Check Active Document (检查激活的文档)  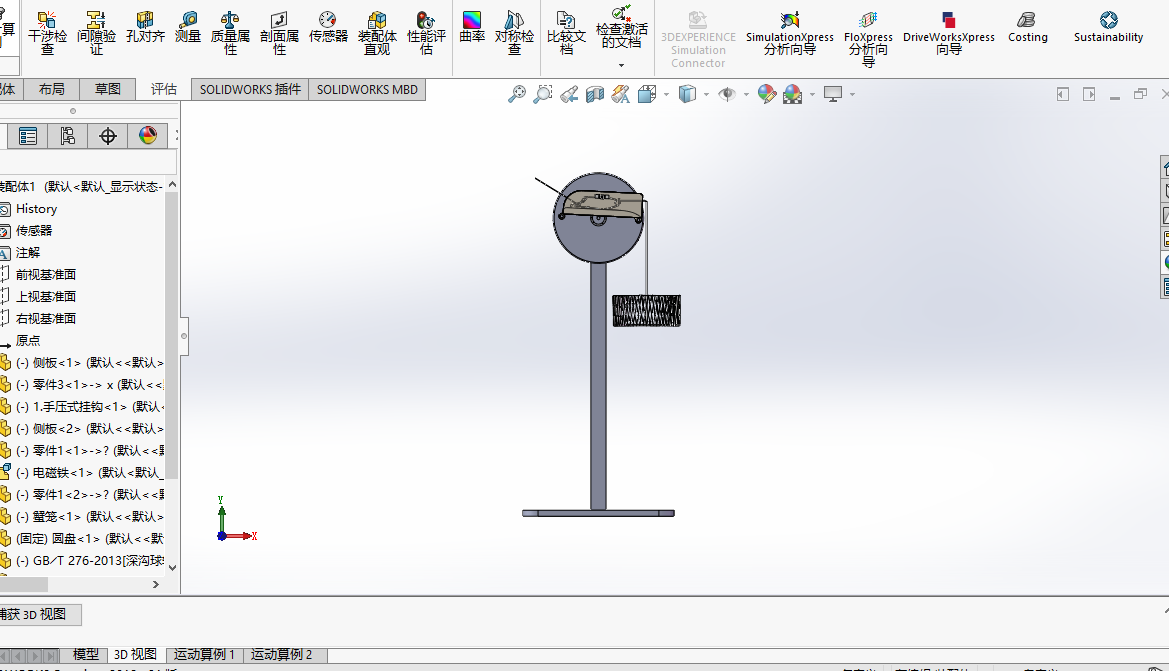coord(622,28)
